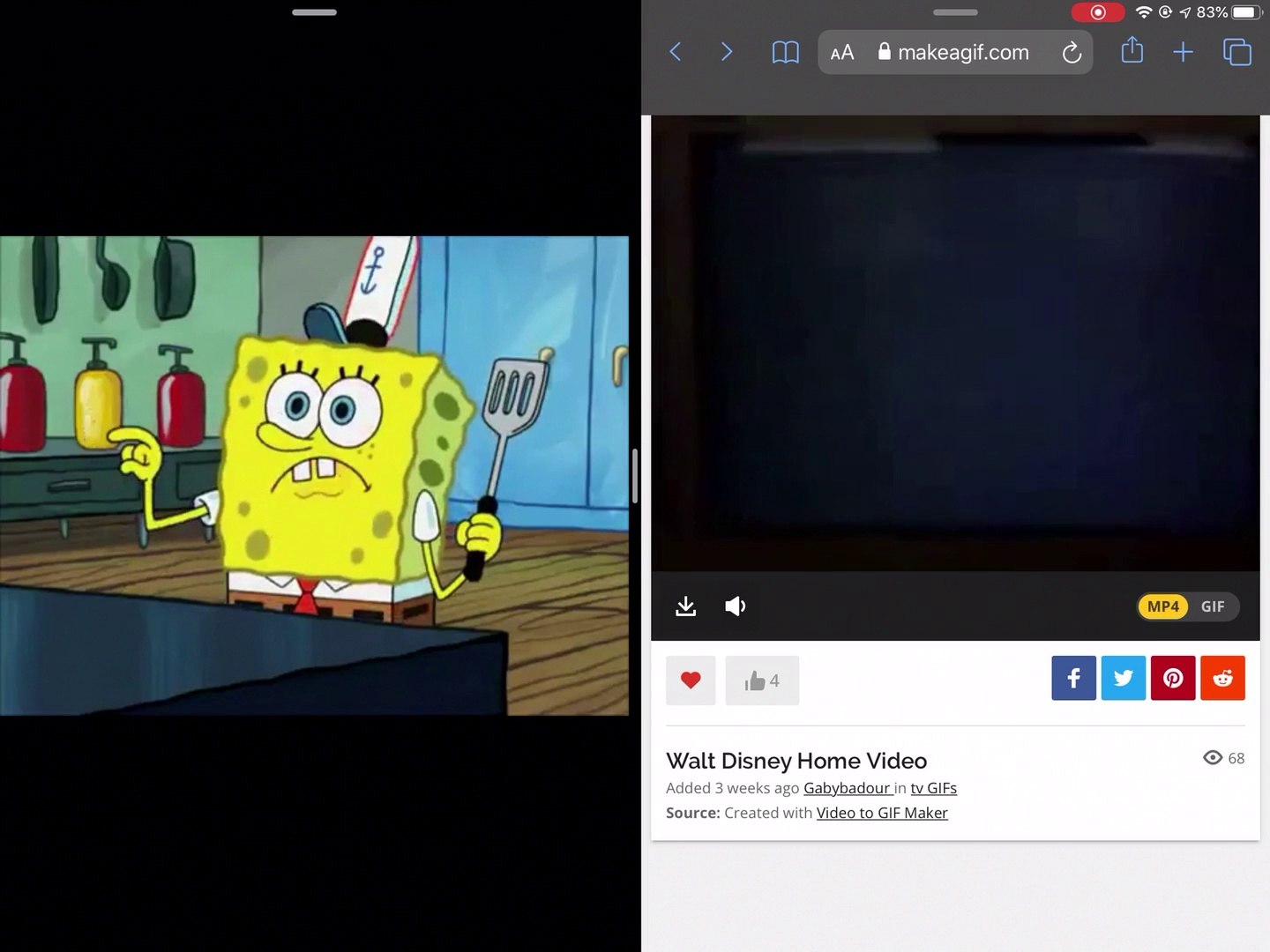The height and width of the screenshot is (952, 1270).
Task: Tap the red screen recording indicator
Action: click(1098, 12)
